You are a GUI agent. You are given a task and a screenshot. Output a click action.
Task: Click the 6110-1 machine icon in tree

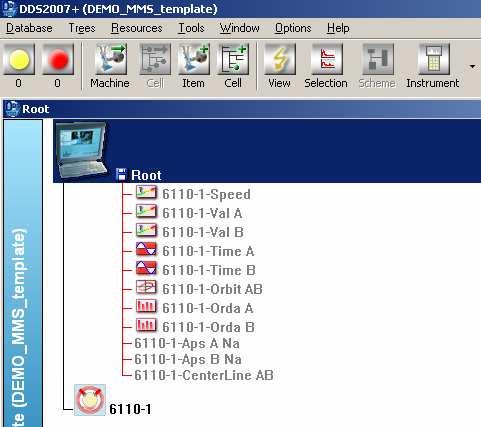pos(90,400)
